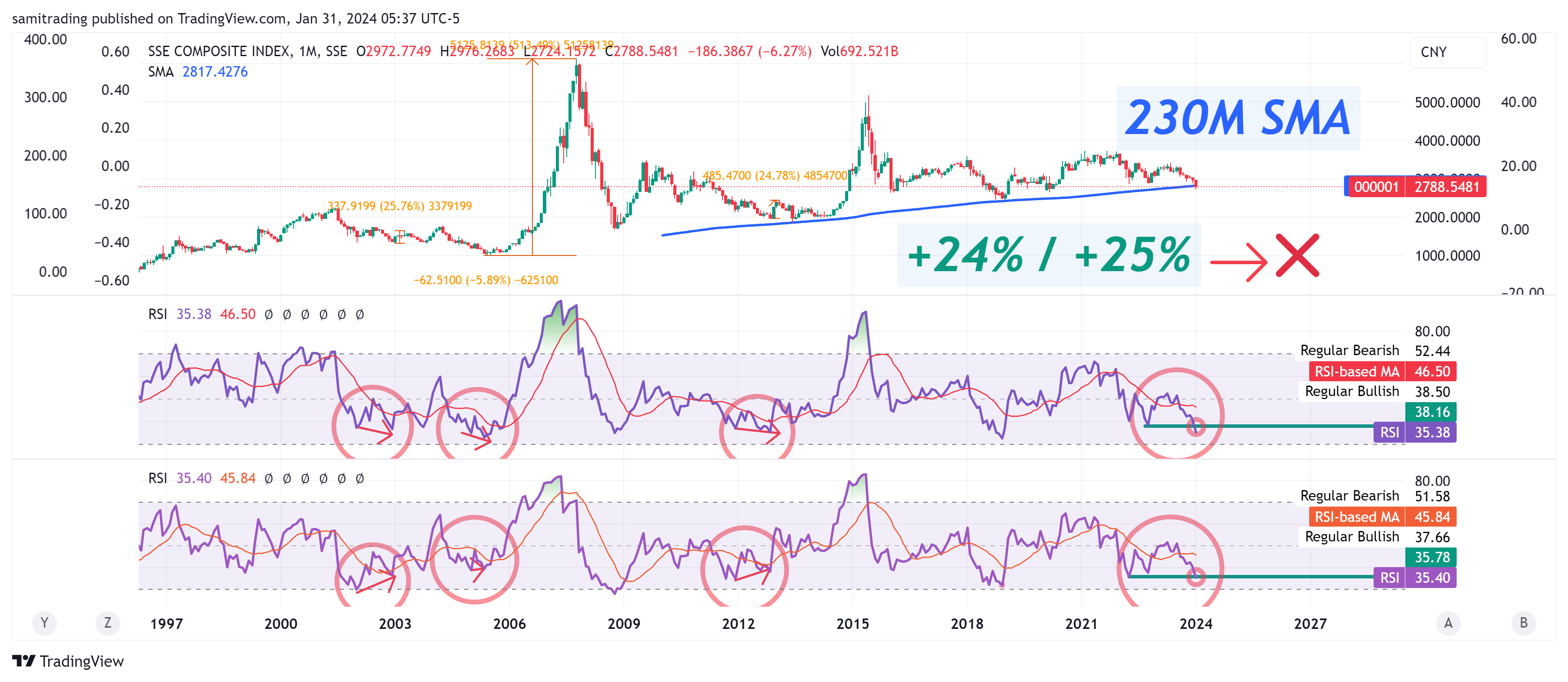Image resolution: width=1568 pixels, height=682 pixels.
Task: Click the B scale button at bottom right
Action: pos(1524,623)
